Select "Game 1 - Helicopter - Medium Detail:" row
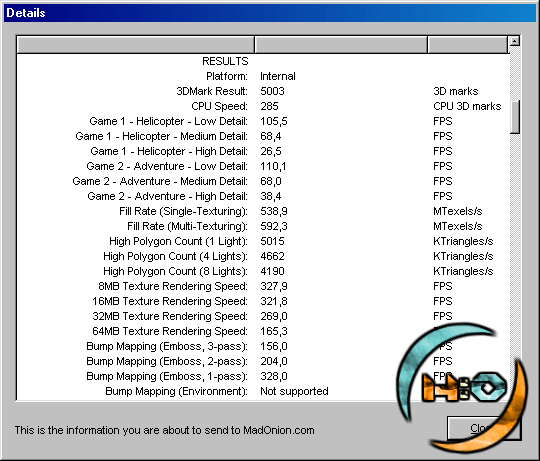The image size is (540, 461). point(162,136)
